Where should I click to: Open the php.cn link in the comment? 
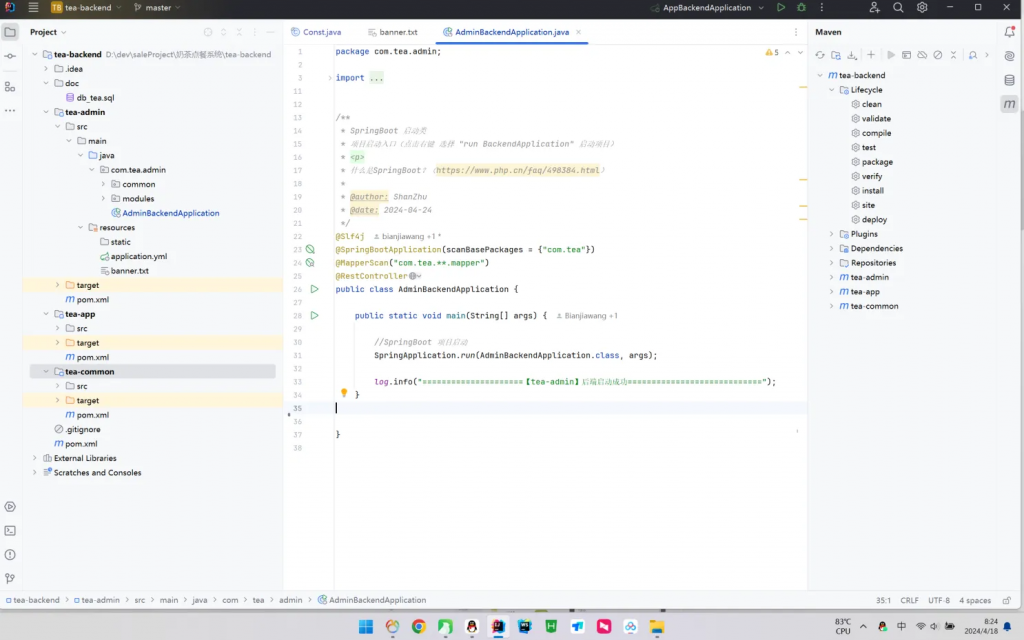click(x=517, y=170)
